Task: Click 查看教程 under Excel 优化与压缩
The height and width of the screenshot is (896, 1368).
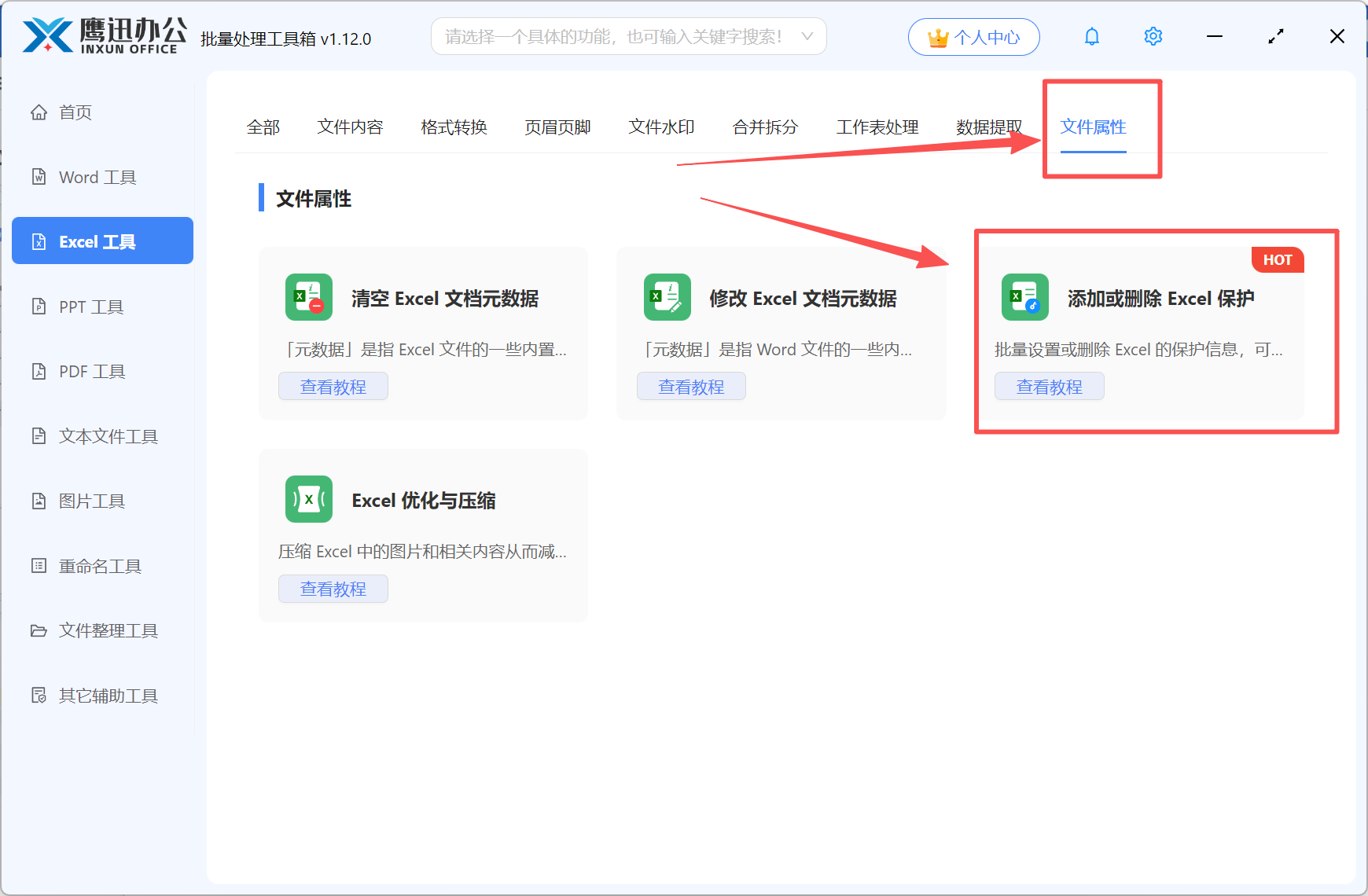Action: pos(333,588)
